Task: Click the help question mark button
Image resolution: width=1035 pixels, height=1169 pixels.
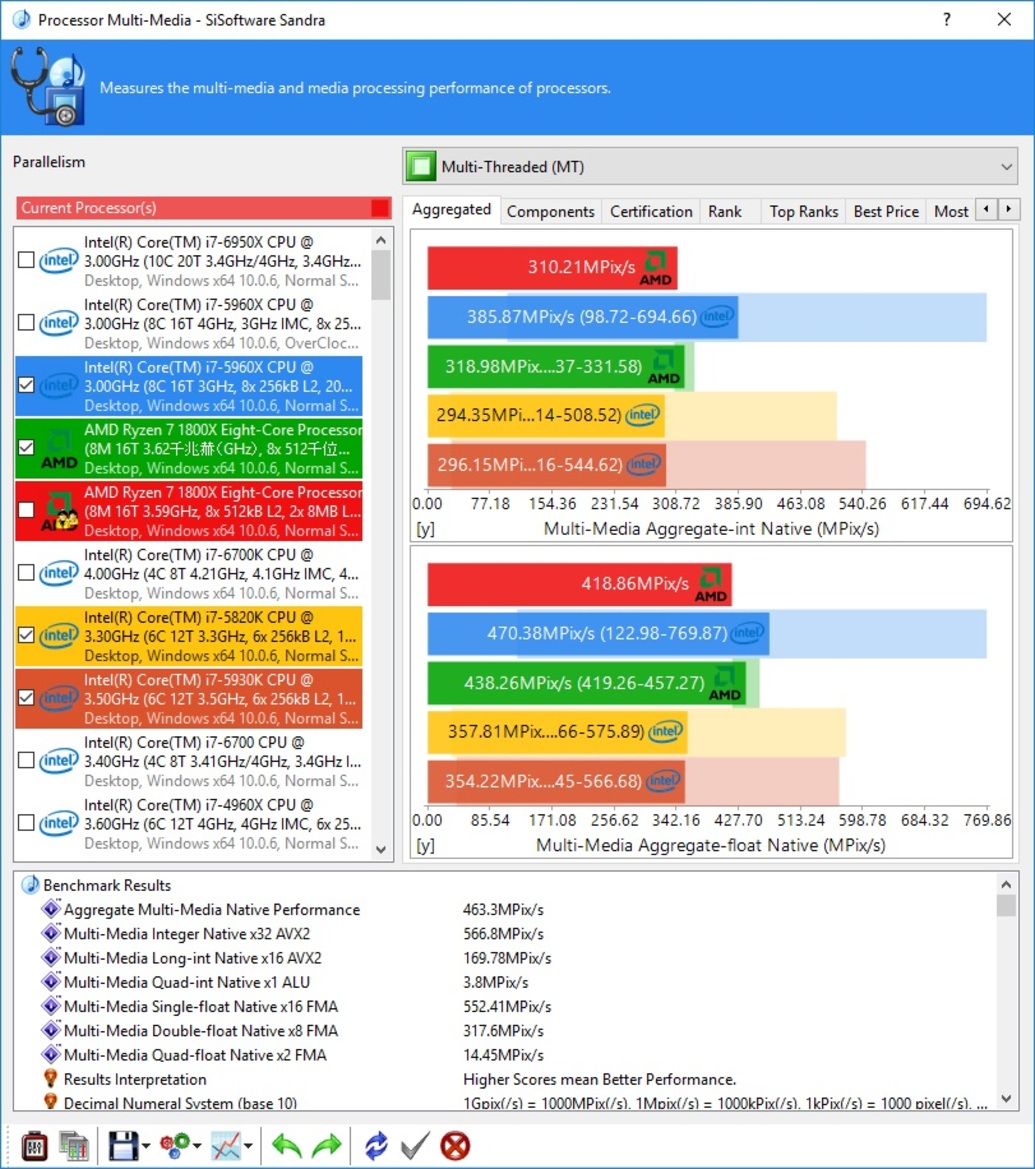Action: click(x=946, y=19)
